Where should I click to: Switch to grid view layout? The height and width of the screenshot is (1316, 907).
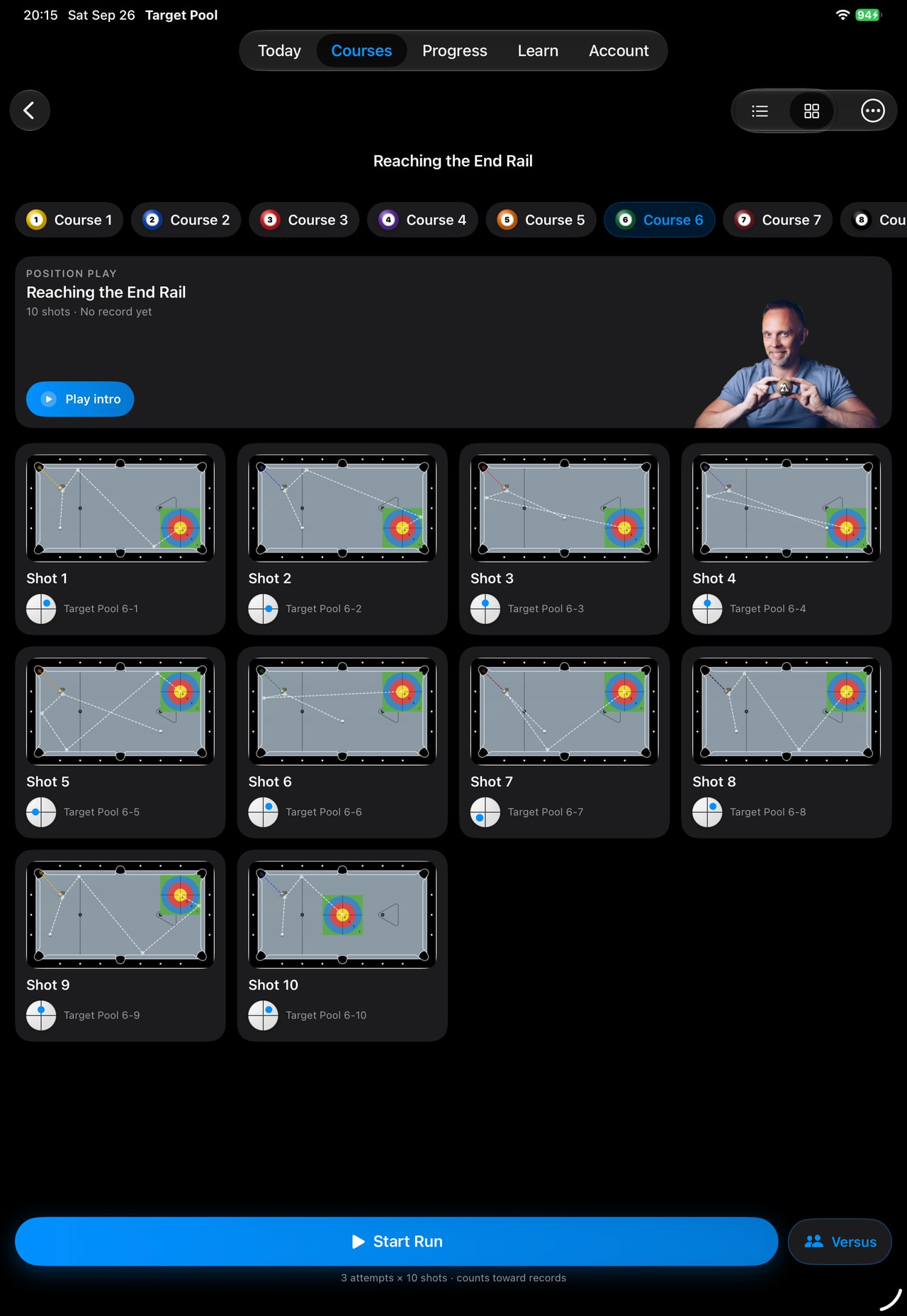coord(811,111)
